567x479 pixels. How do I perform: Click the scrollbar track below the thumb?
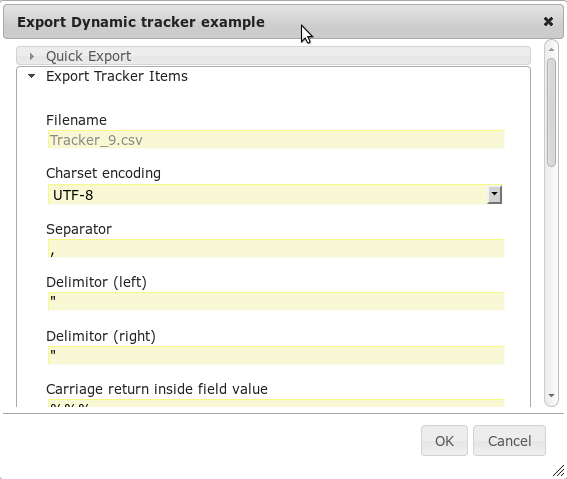[551, 278]
